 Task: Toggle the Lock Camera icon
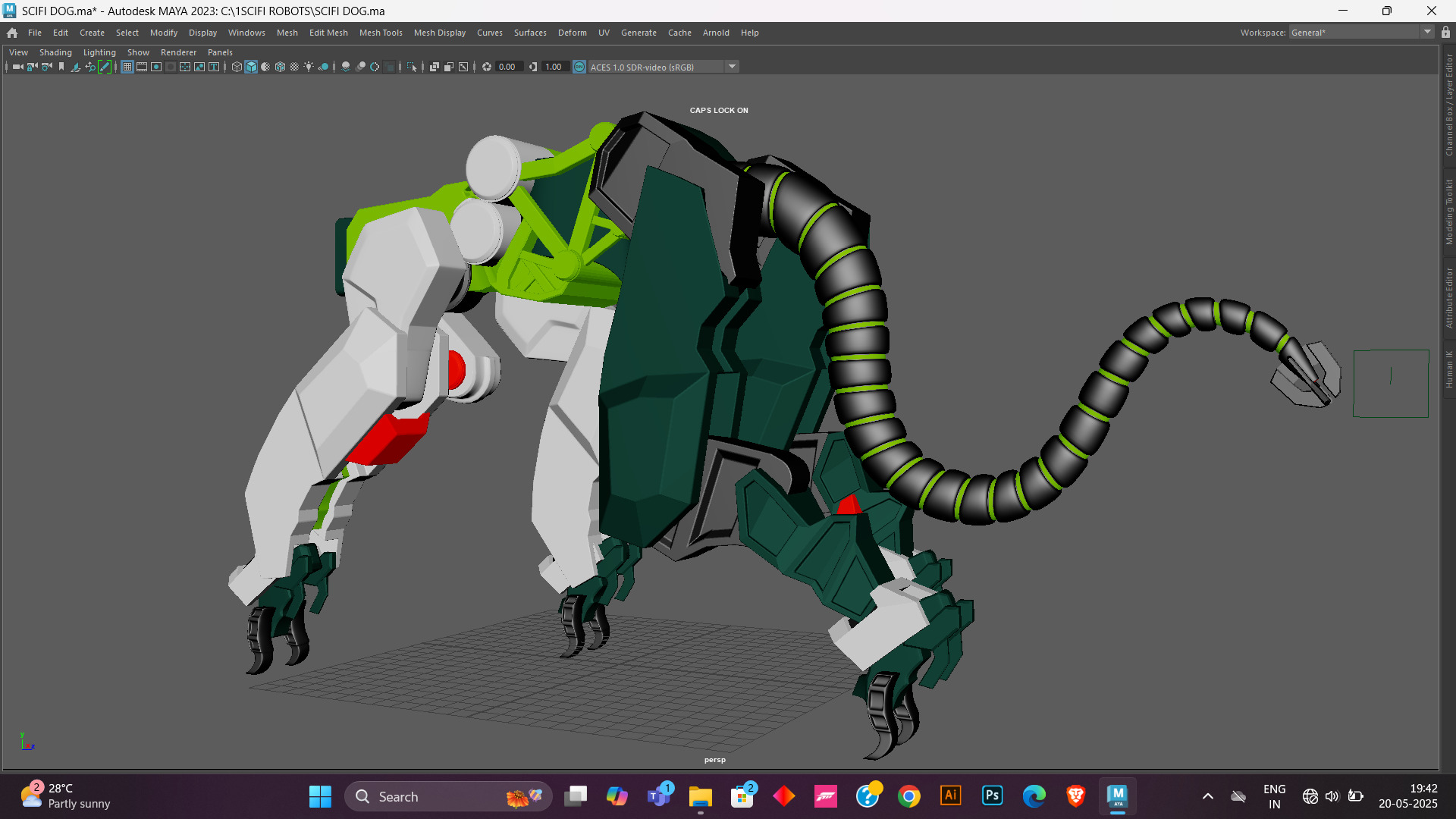32,67
